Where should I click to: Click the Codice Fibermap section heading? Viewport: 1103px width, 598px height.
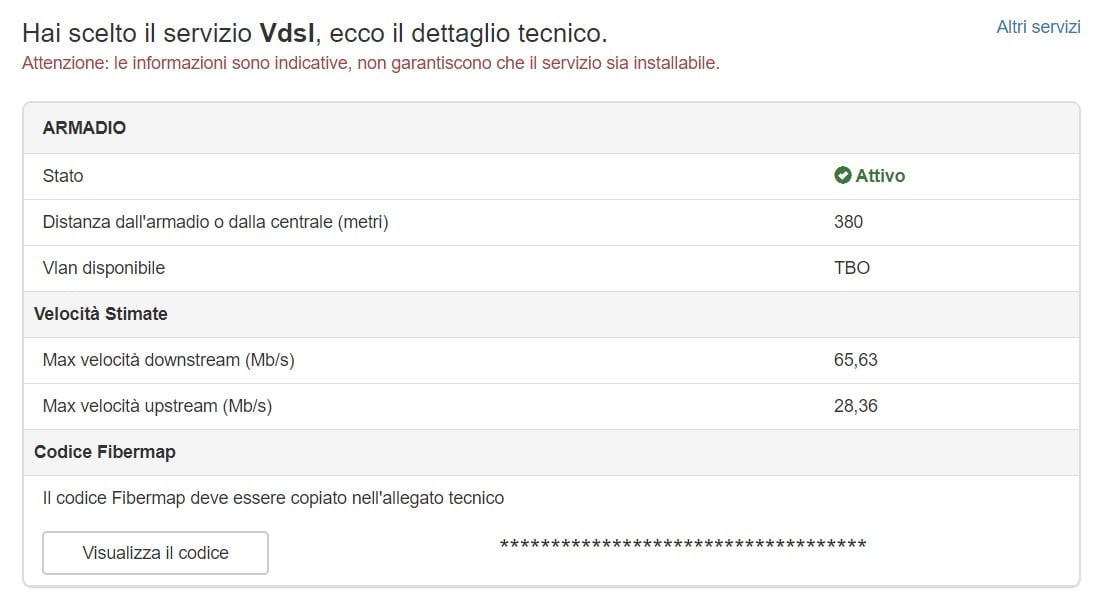105,452
